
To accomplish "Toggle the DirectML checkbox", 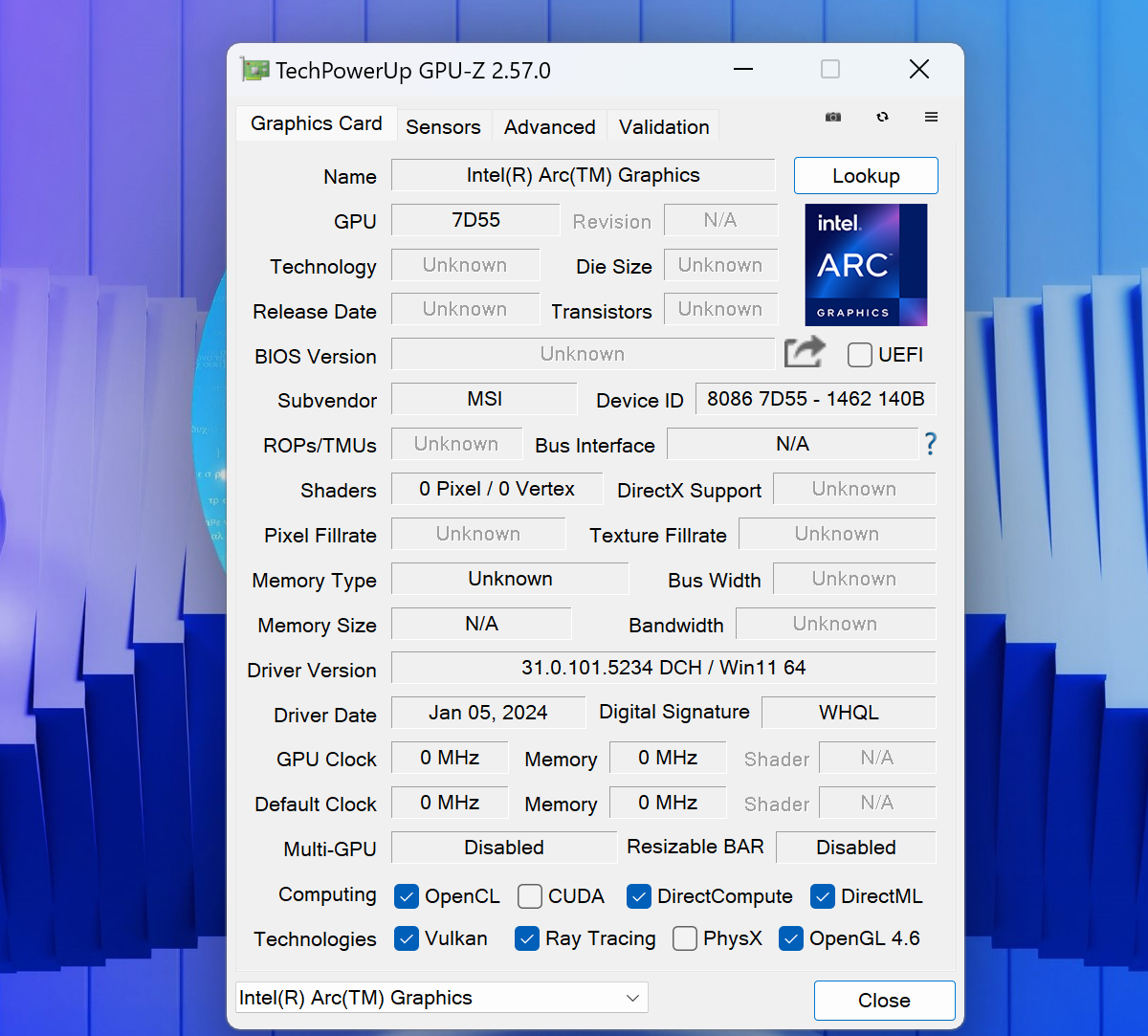I will pyautogui.click(x=823, y=896).
